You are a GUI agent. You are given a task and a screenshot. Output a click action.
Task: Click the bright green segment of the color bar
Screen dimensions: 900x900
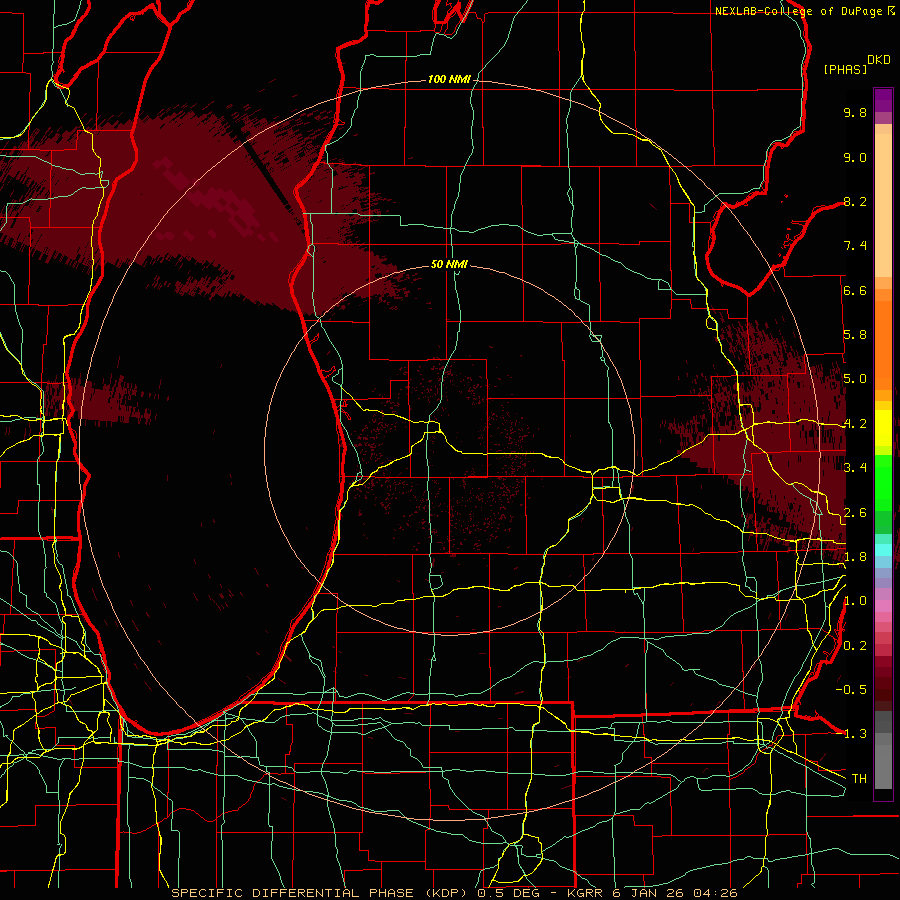(x=883, y=482)
